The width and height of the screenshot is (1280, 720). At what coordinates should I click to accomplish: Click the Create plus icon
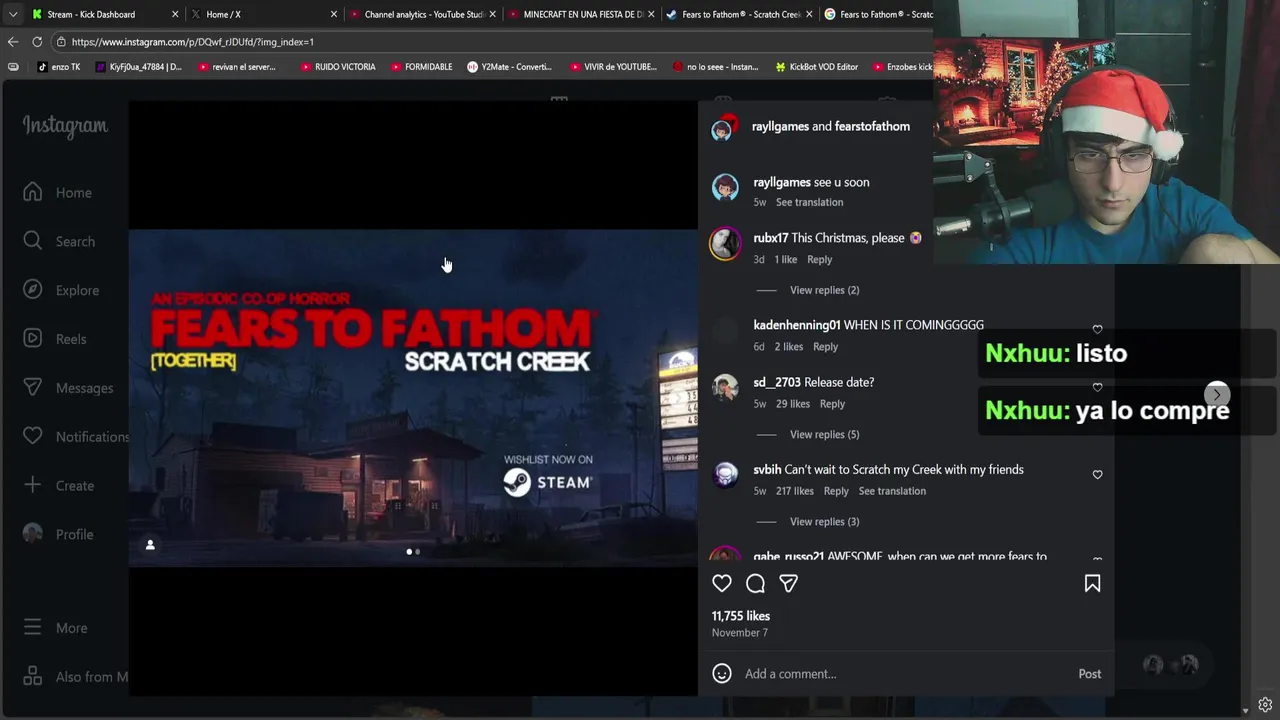[x=33, y=485]
